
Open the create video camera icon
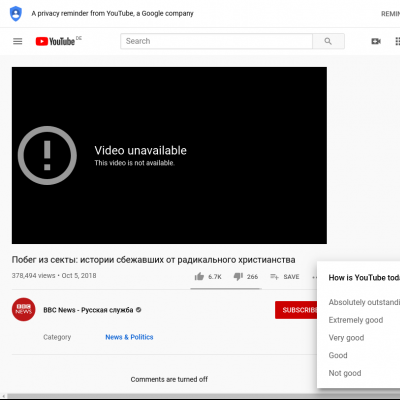click(x=376, y=41)
